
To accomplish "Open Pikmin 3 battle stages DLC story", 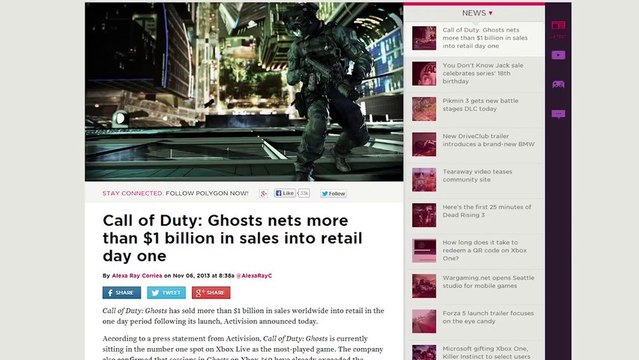I will click(480, 105).
